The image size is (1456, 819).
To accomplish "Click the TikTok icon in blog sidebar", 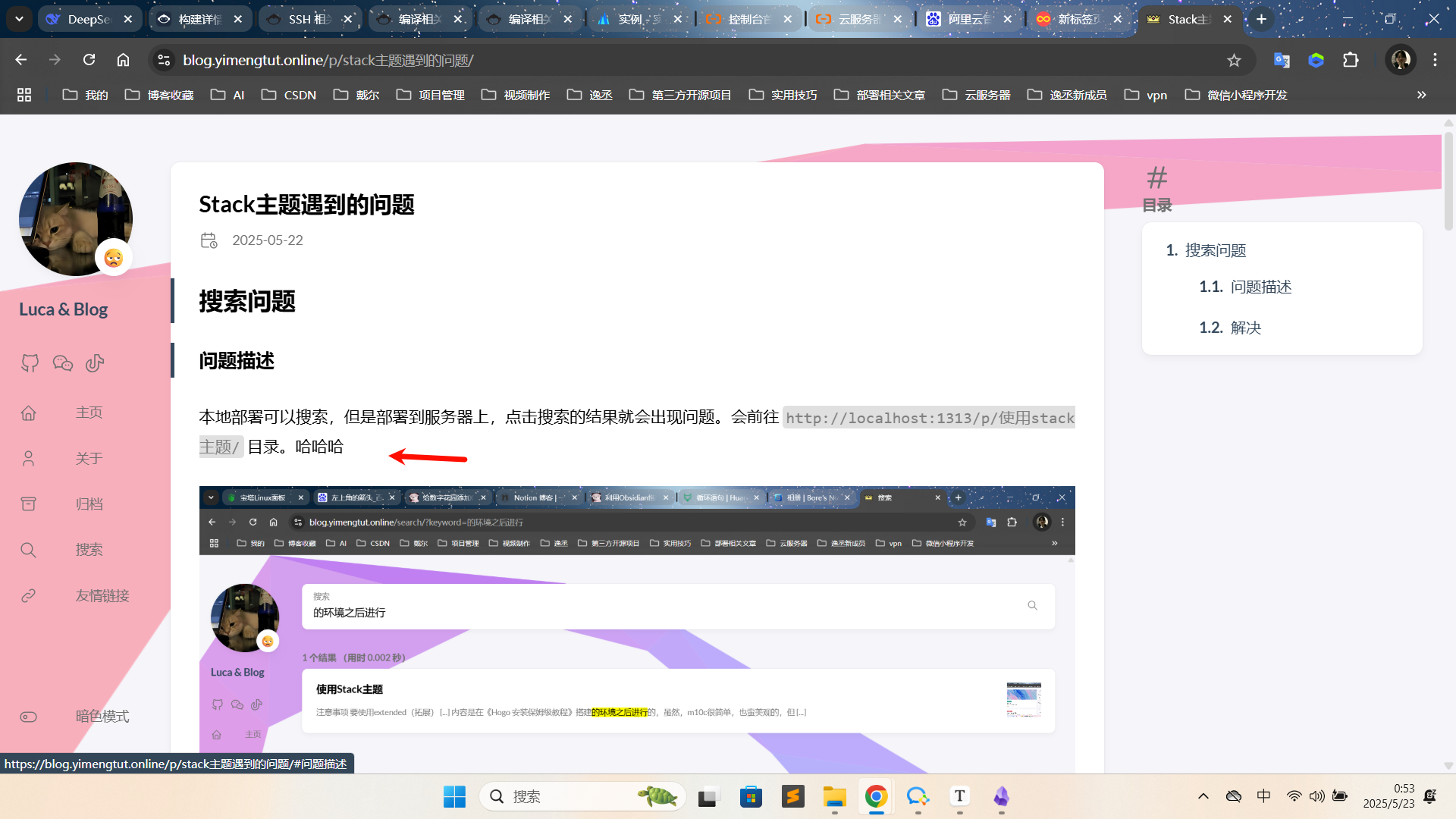I will 95,363.
